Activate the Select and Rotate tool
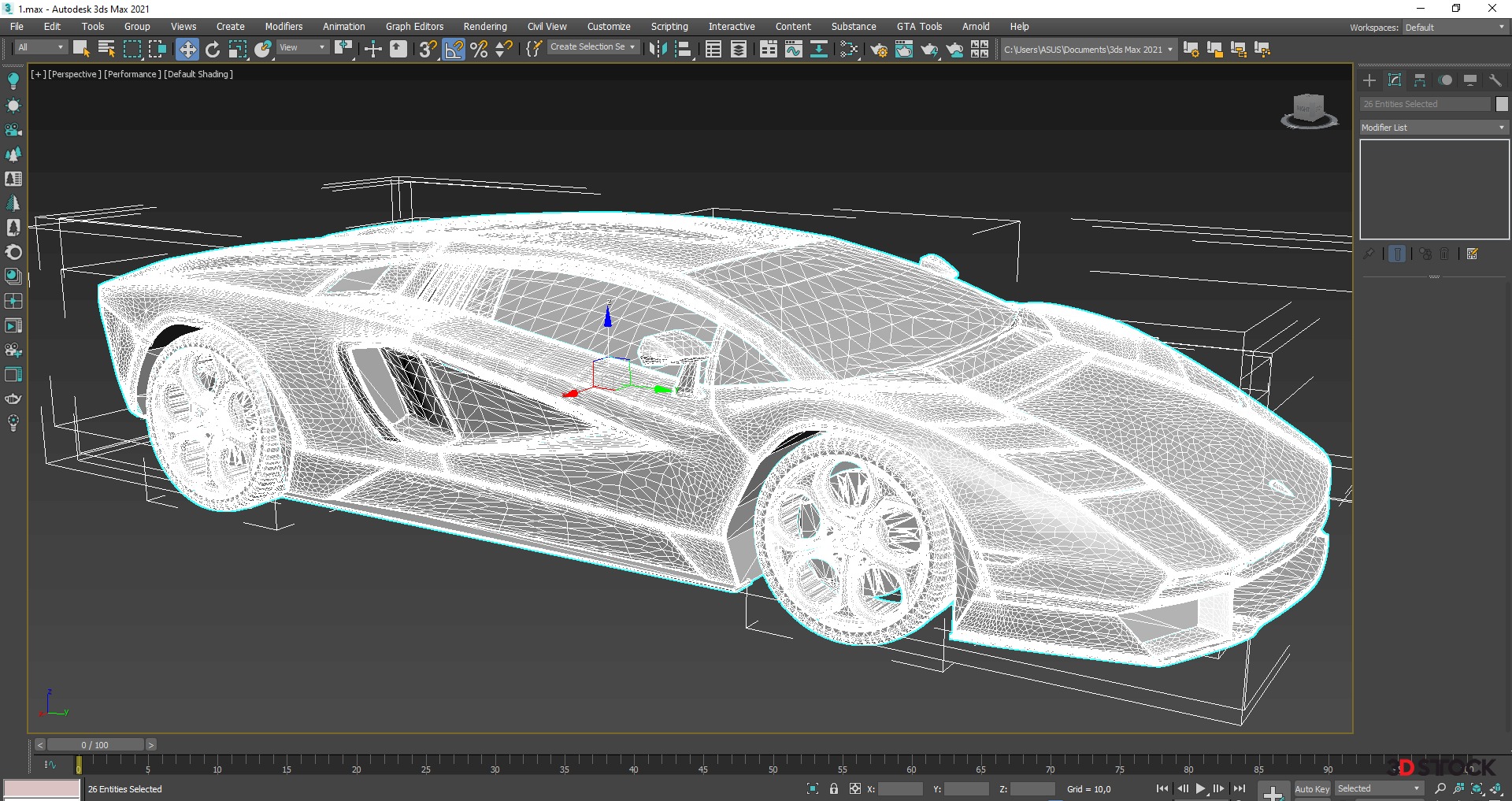 point(213,50)
